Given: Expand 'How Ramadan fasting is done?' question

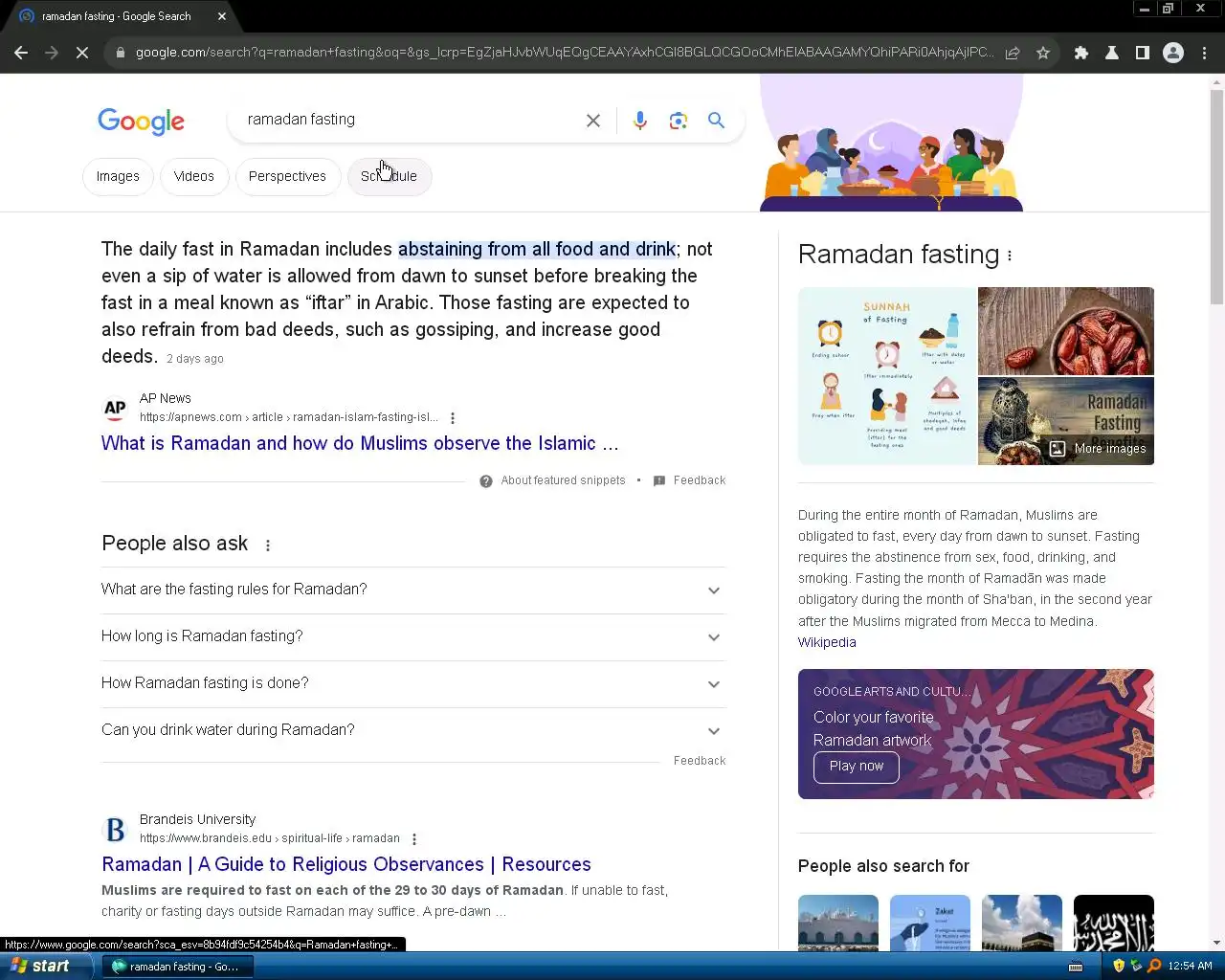Looking at the screenshot, I should click(413, 684).
